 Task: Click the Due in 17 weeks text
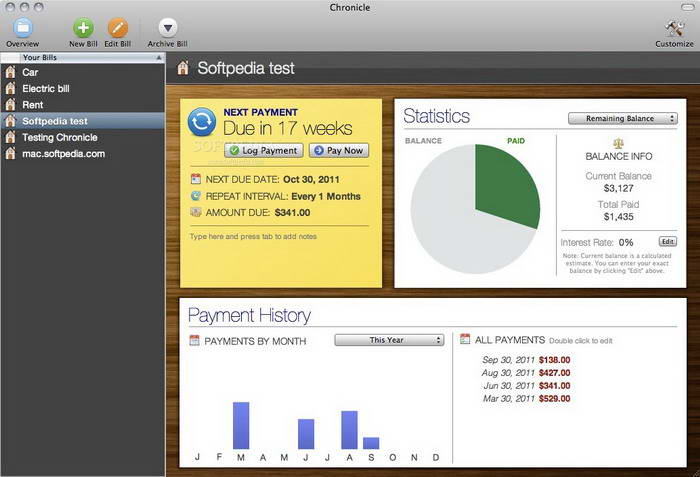tap(288, 129)
